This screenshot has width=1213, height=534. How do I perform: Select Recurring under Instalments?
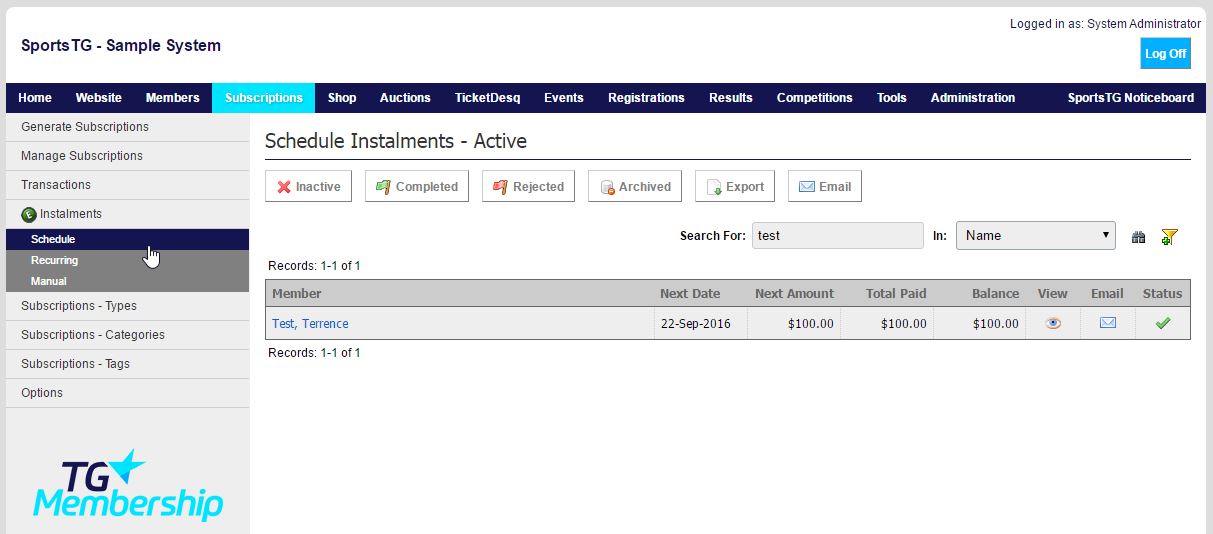click(127, 260)
